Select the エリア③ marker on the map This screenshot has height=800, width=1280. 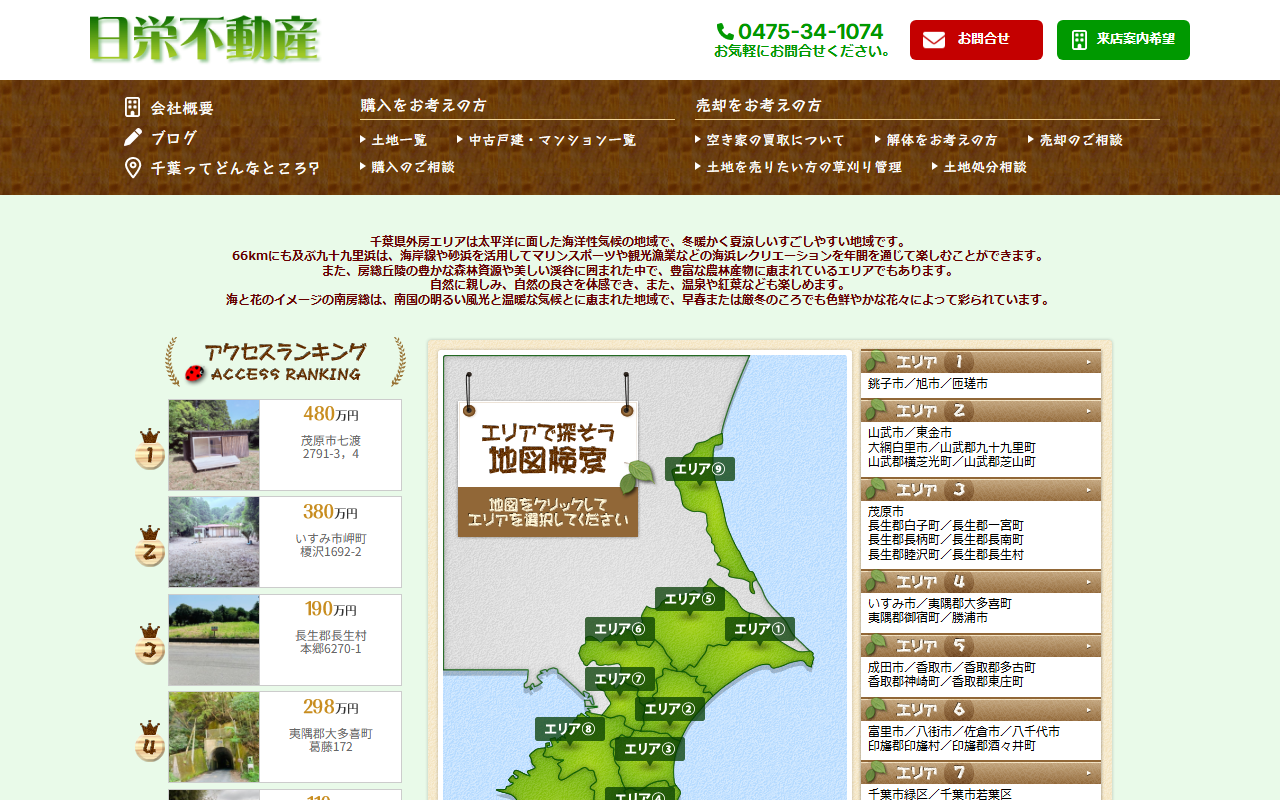pos(650,749)
